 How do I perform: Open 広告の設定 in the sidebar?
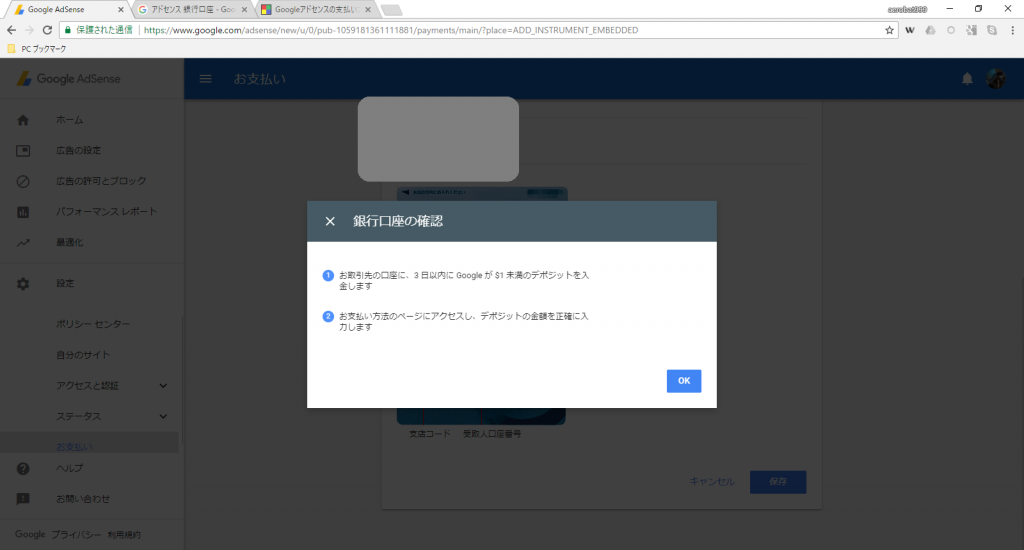(x=78, y=151)
